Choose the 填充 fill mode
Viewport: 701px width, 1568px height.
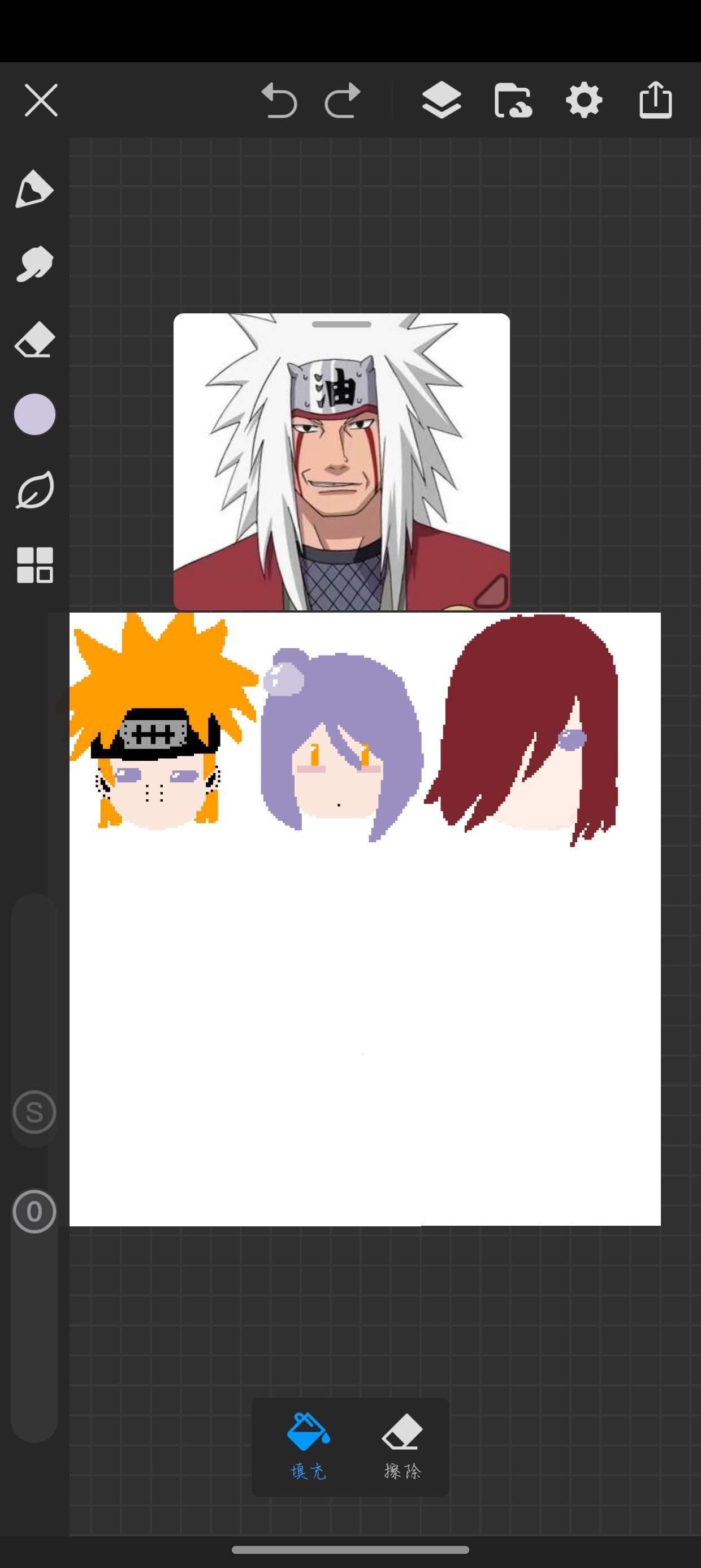309,1446
